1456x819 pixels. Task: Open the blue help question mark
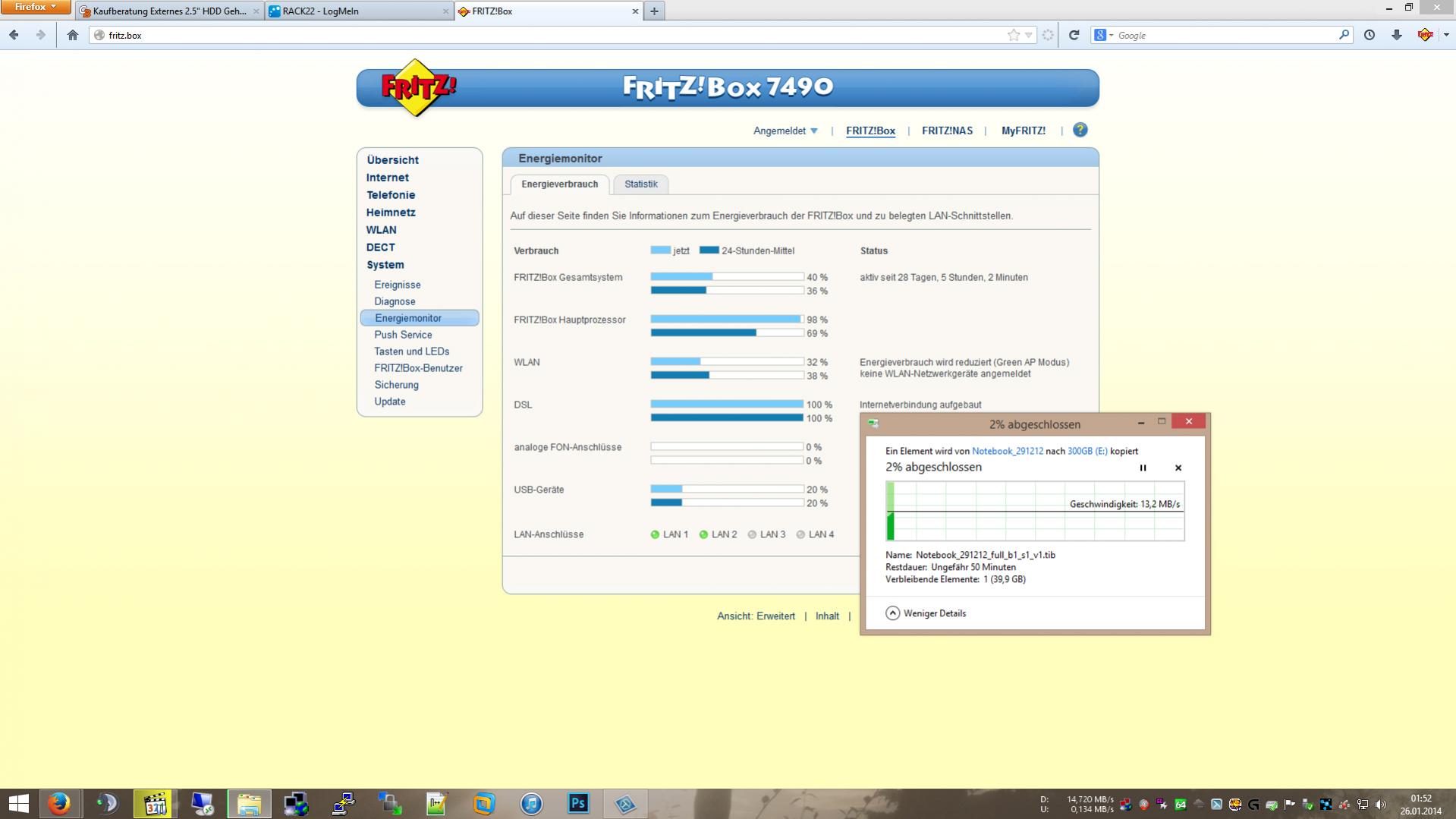click(1080, 130)
